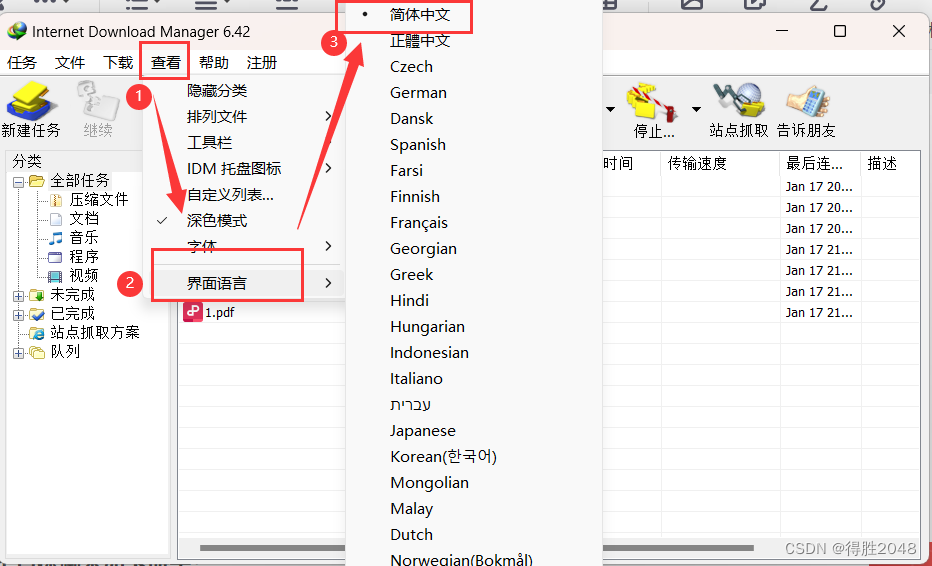Image resolution: width=932 pixels, height=566 pixels.
Task: Open the 下载 menu
Action: pyautogui.click(x=118, y=62)
